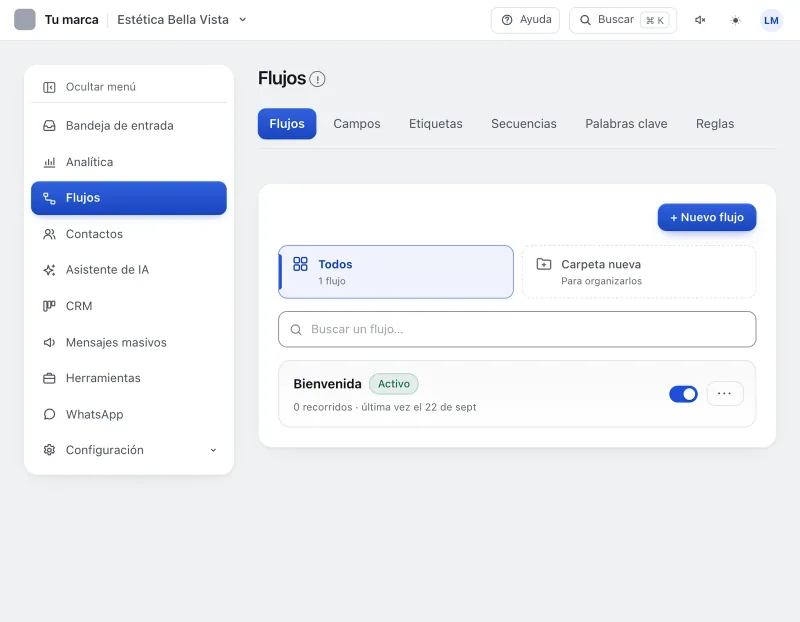Switch to the Etiquetas tab
The height and width of the screenshot is (622, 800).
click(x=436, y=124)
